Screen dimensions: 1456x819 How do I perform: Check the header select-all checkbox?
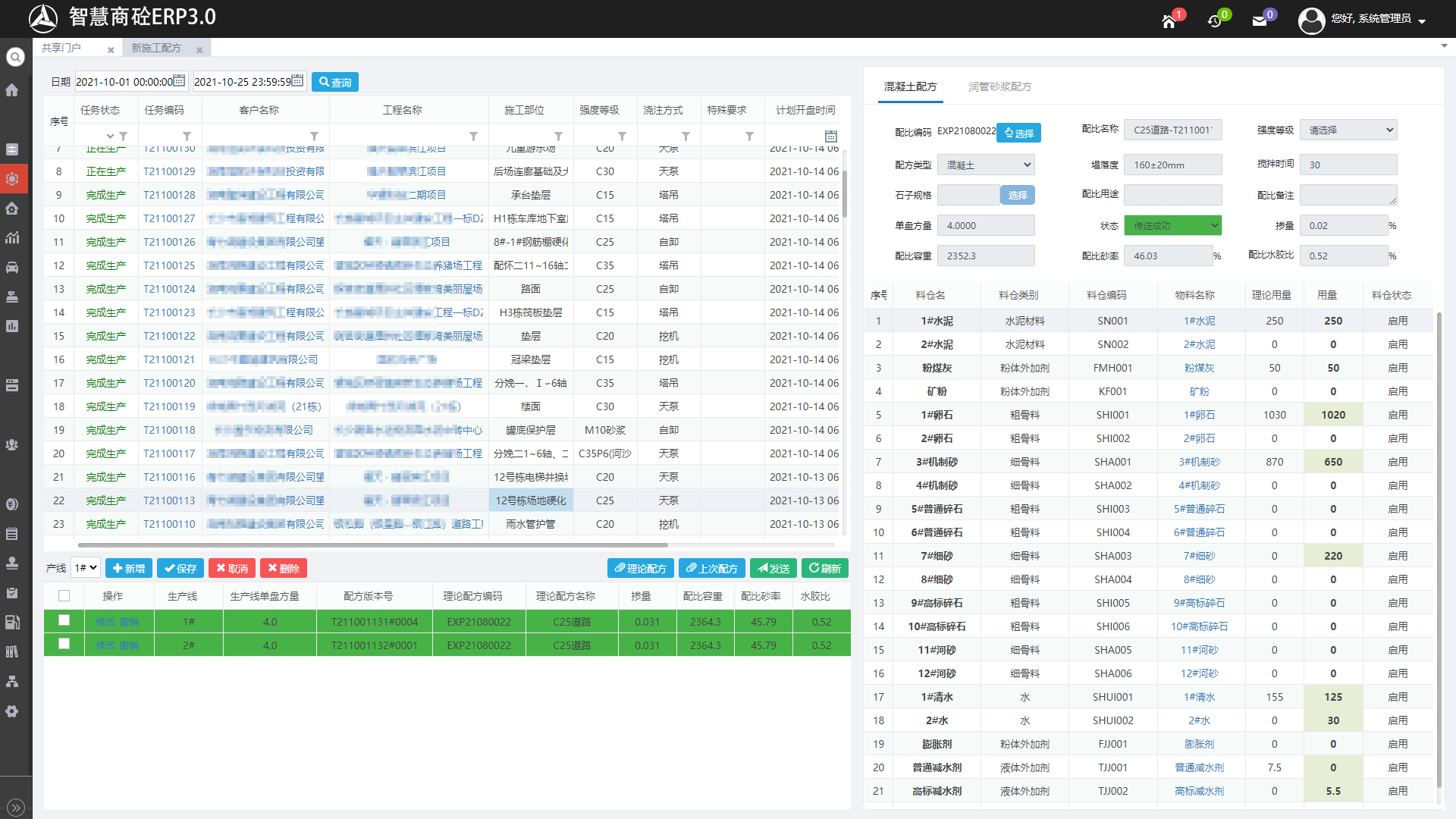(64, 596)
